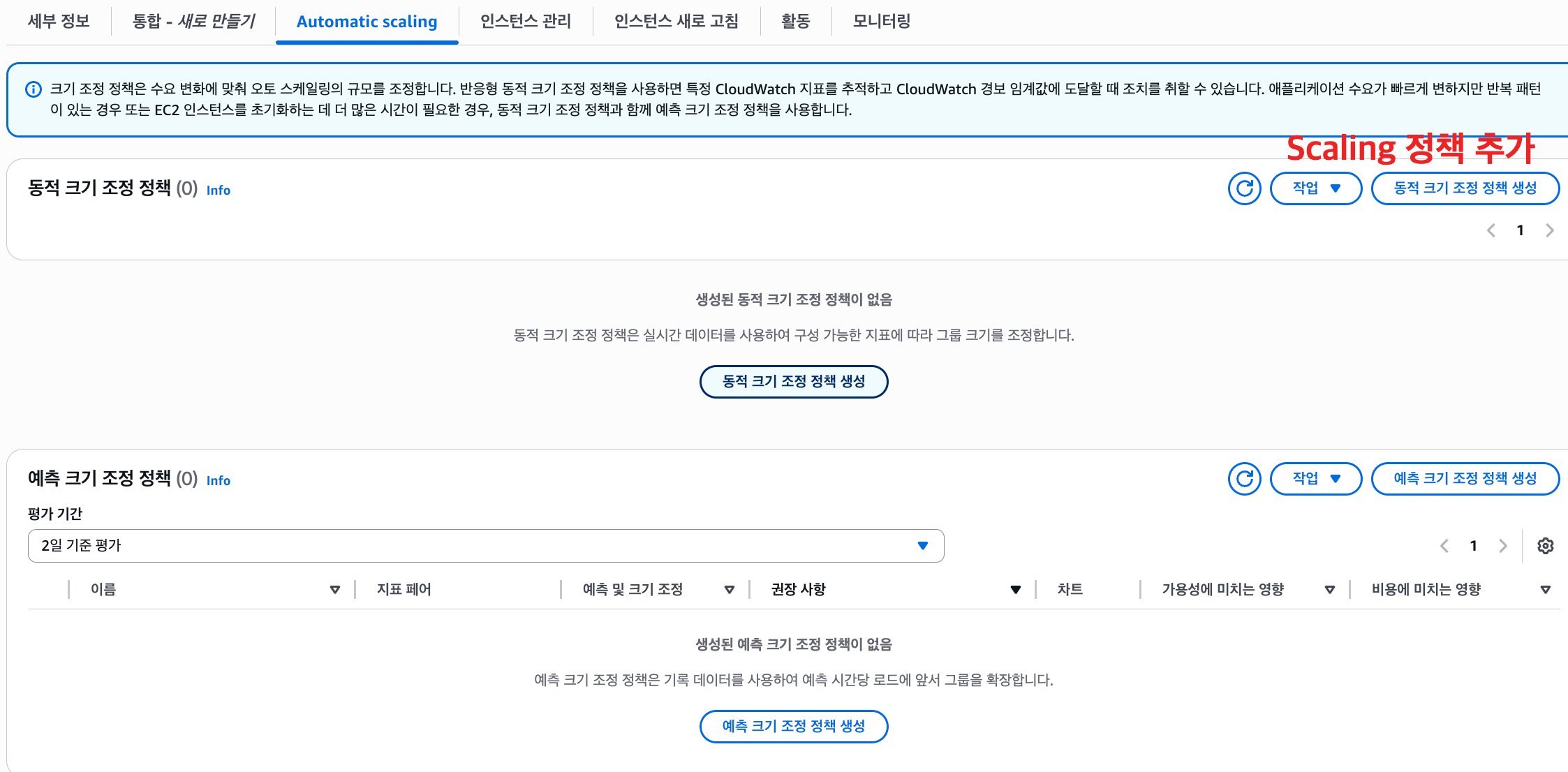Switch to the 인스턴스 관리 tab

pyautogui.click(x=525, y=22)
